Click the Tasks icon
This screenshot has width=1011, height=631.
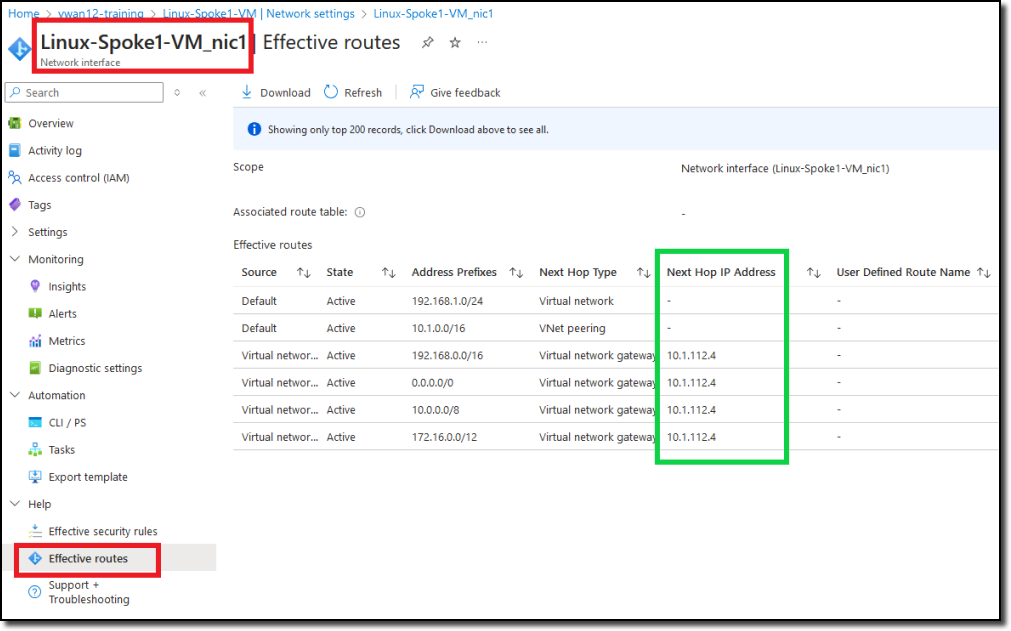[35, 450]
